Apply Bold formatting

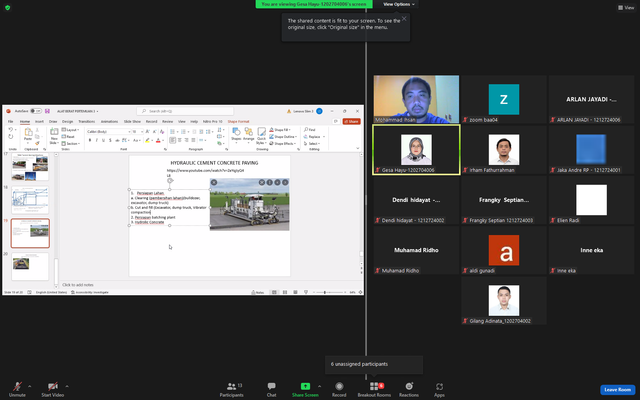(x=90, y=140)
